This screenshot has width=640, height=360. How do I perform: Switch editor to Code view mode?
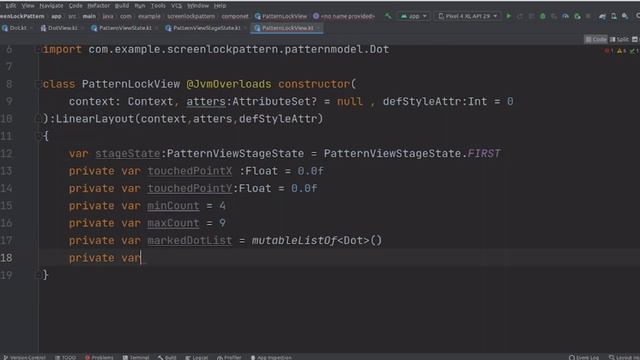click(596, 40)
